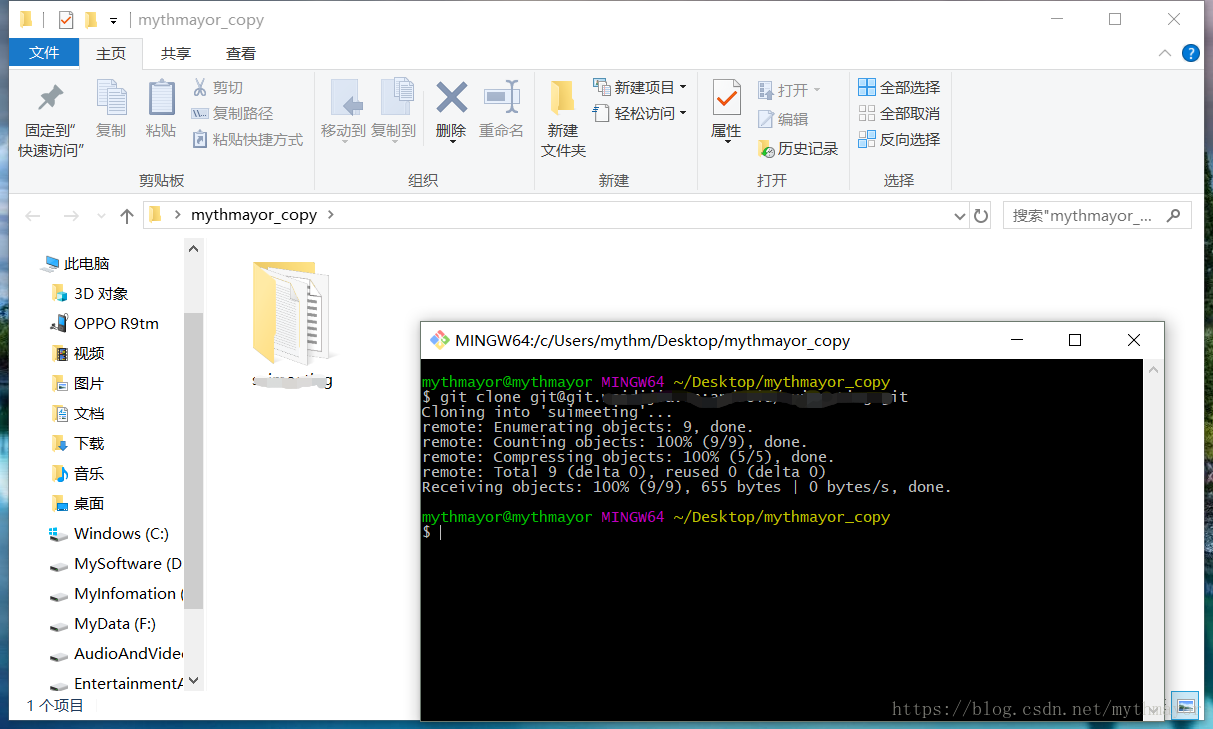Click large icons view button
The image size is (1213, 729).
point(1185,706)
